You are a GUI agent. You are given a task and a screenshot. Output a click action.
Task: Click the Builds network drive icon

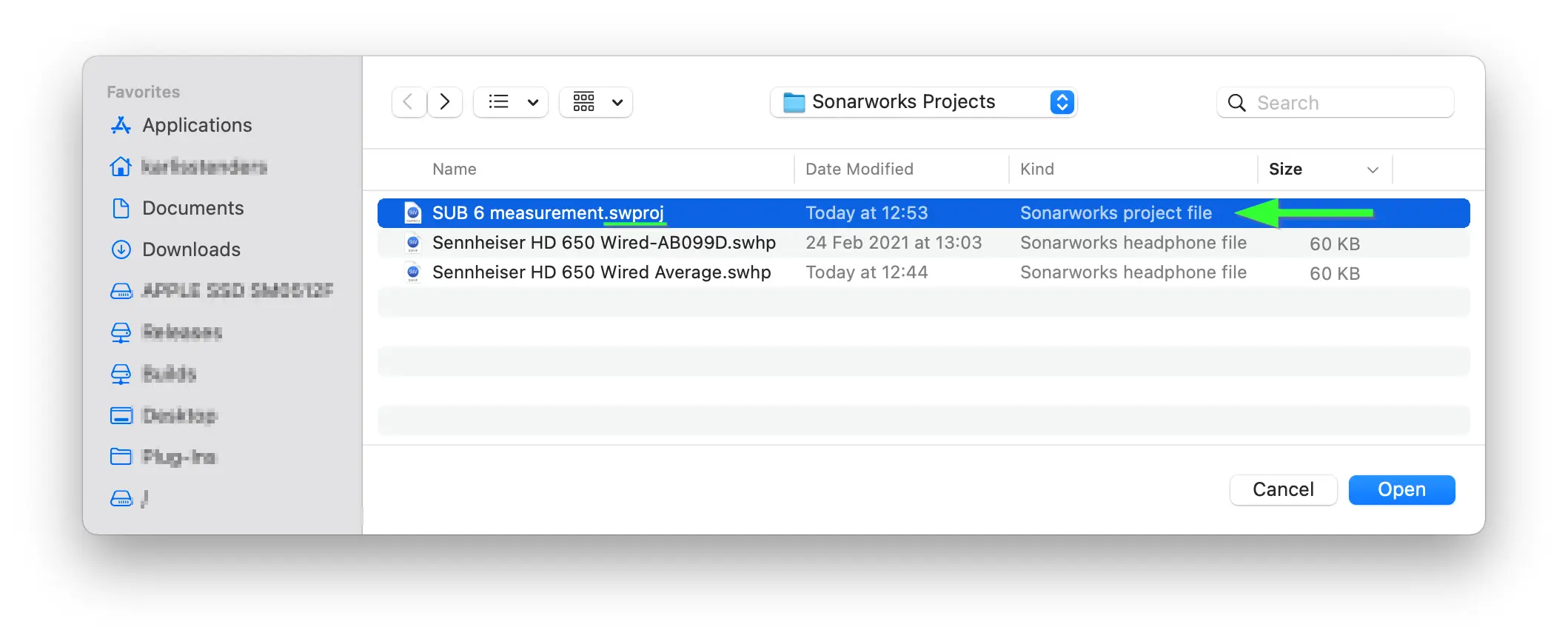[121, 374]
